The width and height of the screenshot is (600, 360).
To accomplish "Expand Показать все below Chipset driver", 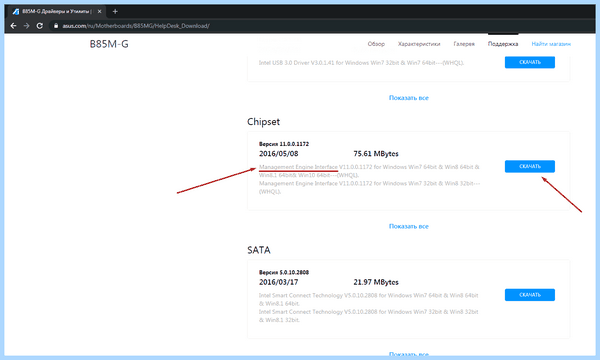I will tap(409, 226).
